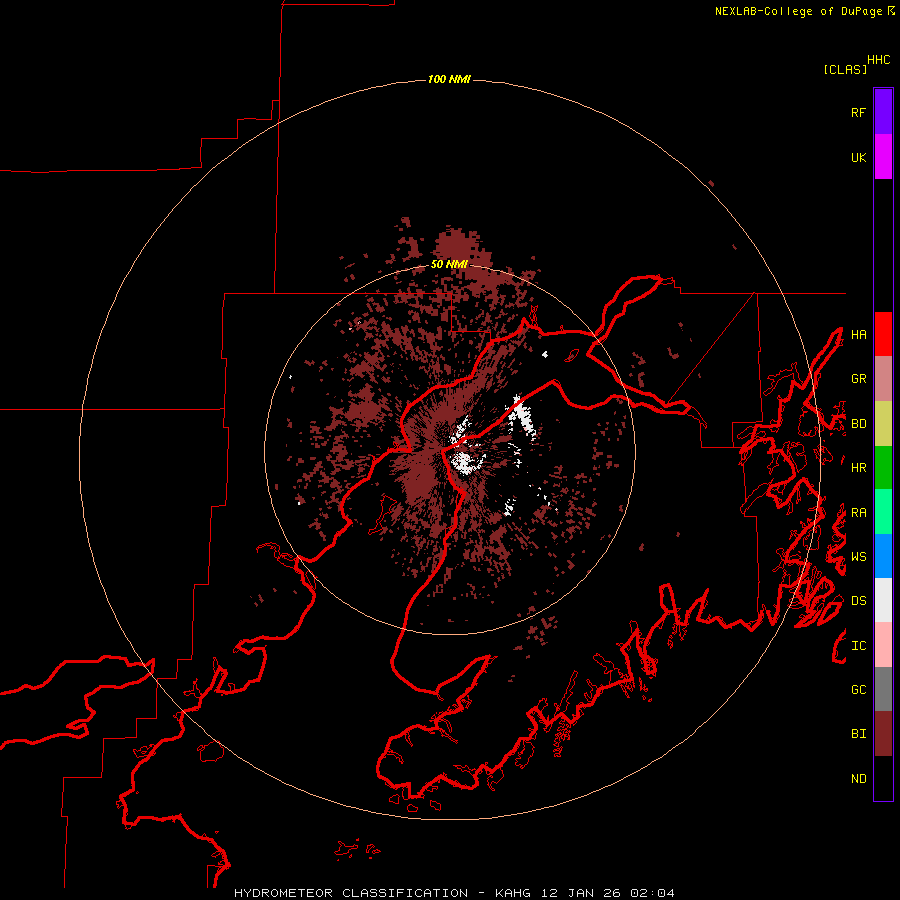
Task: Click the RF legend label
Action: 859,112
